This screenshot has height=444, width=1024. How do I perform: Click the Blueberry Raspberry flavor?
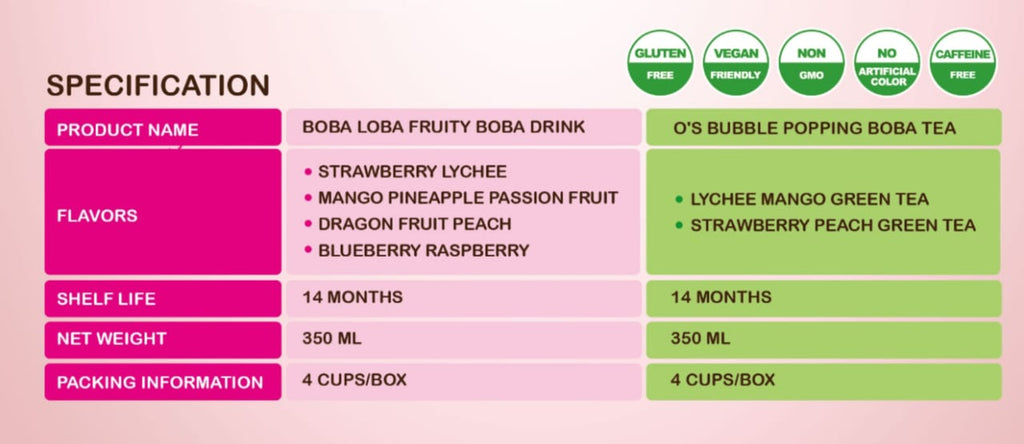(x=423, y=250)
